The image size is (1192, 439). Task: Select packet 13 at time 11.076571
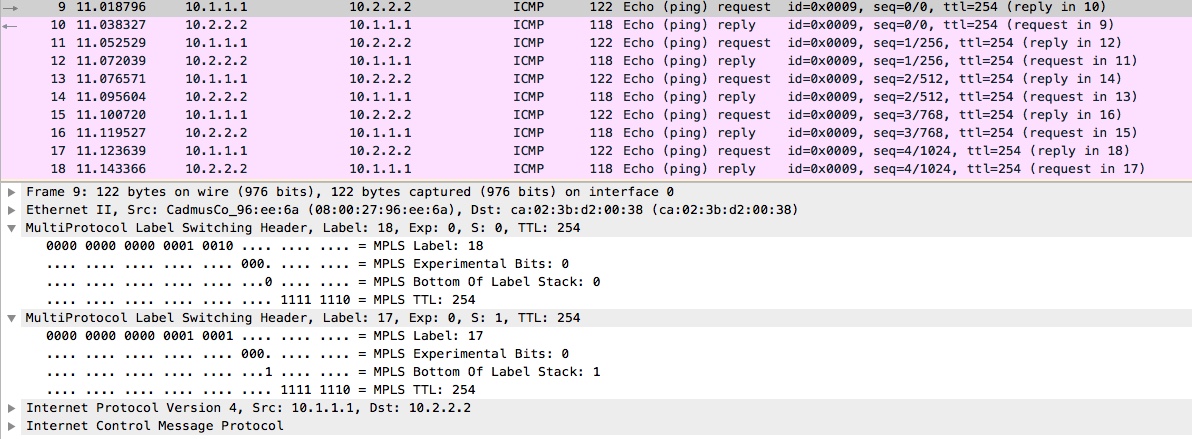coord(400,79)
